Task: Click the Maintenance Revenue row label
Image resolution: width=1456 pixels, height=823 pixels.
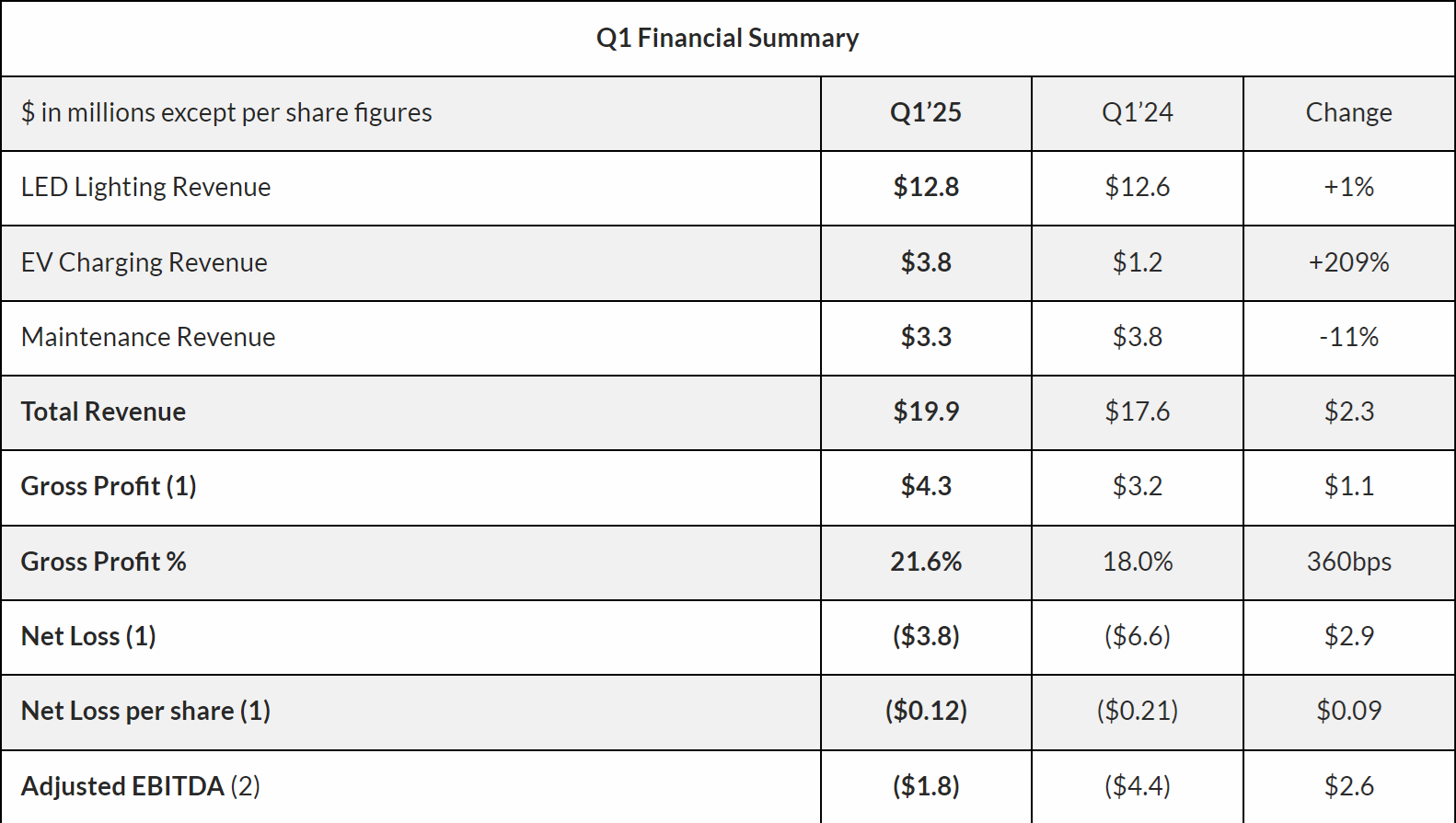Action: tap(147, 337)
